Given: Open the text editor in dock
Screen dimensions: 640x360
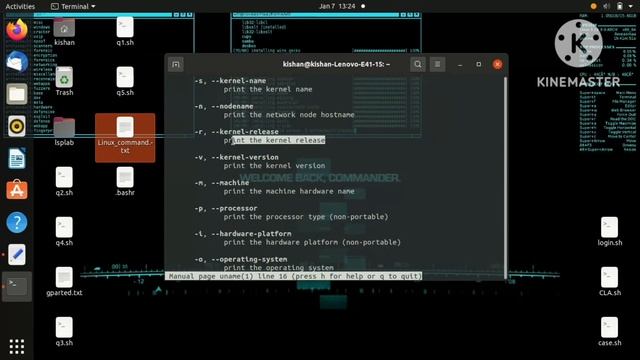Looking at the screenshot, I should 17,254.
